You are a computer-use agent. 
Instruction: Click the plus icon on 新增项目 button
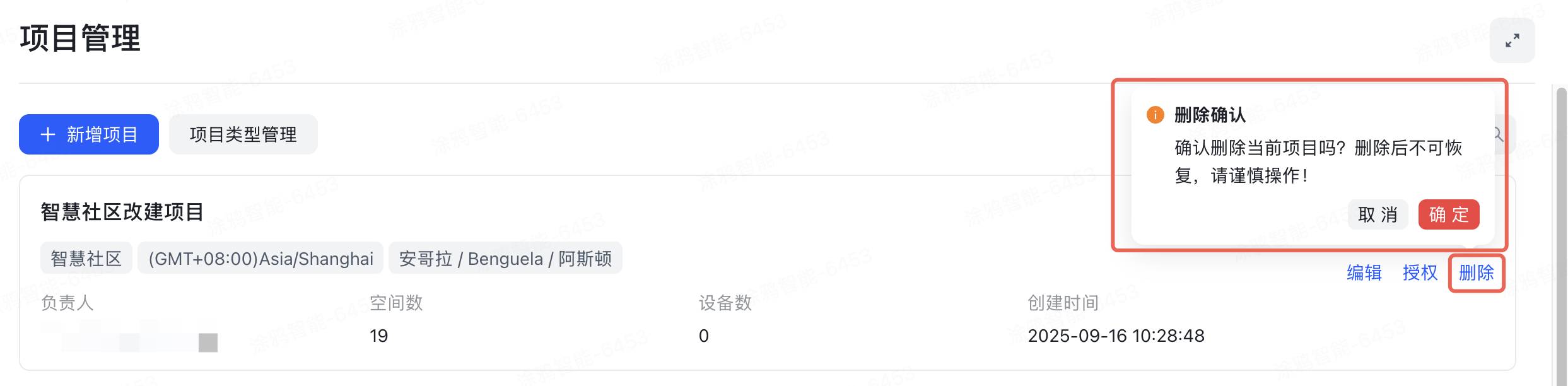pos(47,134)
